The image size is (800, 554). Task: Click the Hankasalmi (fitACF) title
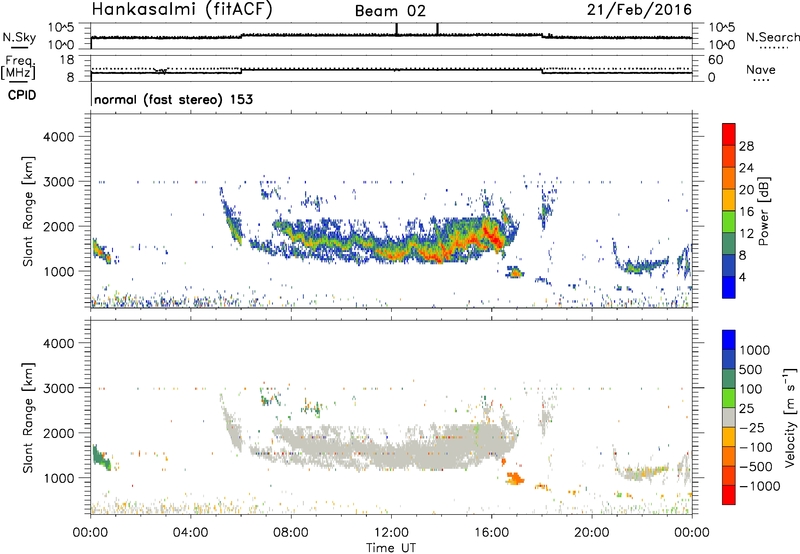182,9
